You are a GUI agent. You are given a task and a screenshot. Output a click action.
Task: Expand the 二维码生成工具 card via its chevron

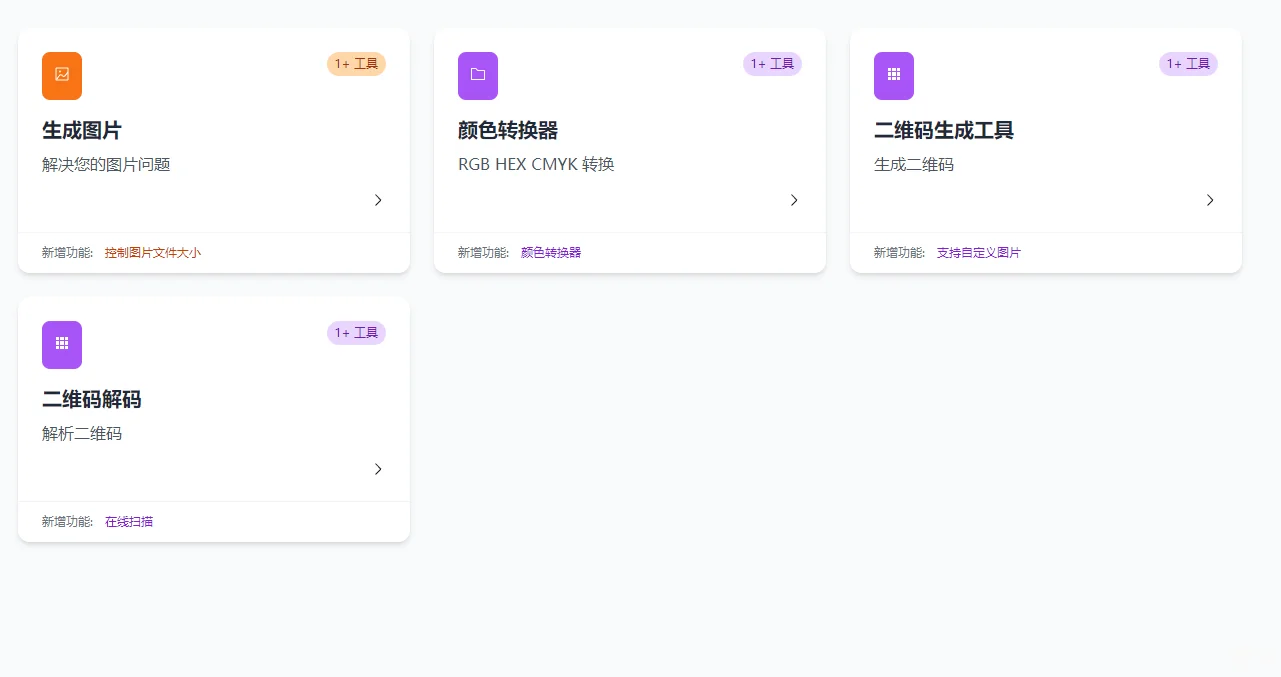pos(1210,200)
